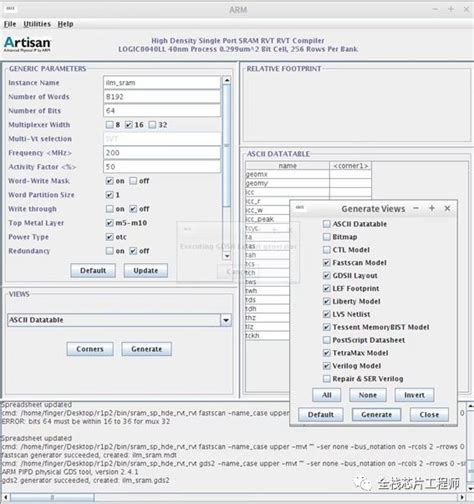Check ASCII Datatable in Generate Views

327,224
